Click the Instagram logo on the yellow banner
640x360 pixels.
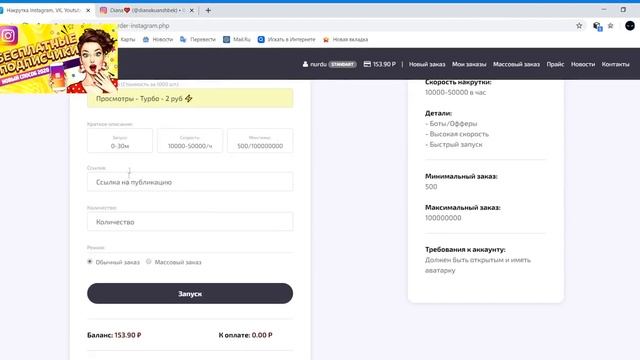click(8, 36)
